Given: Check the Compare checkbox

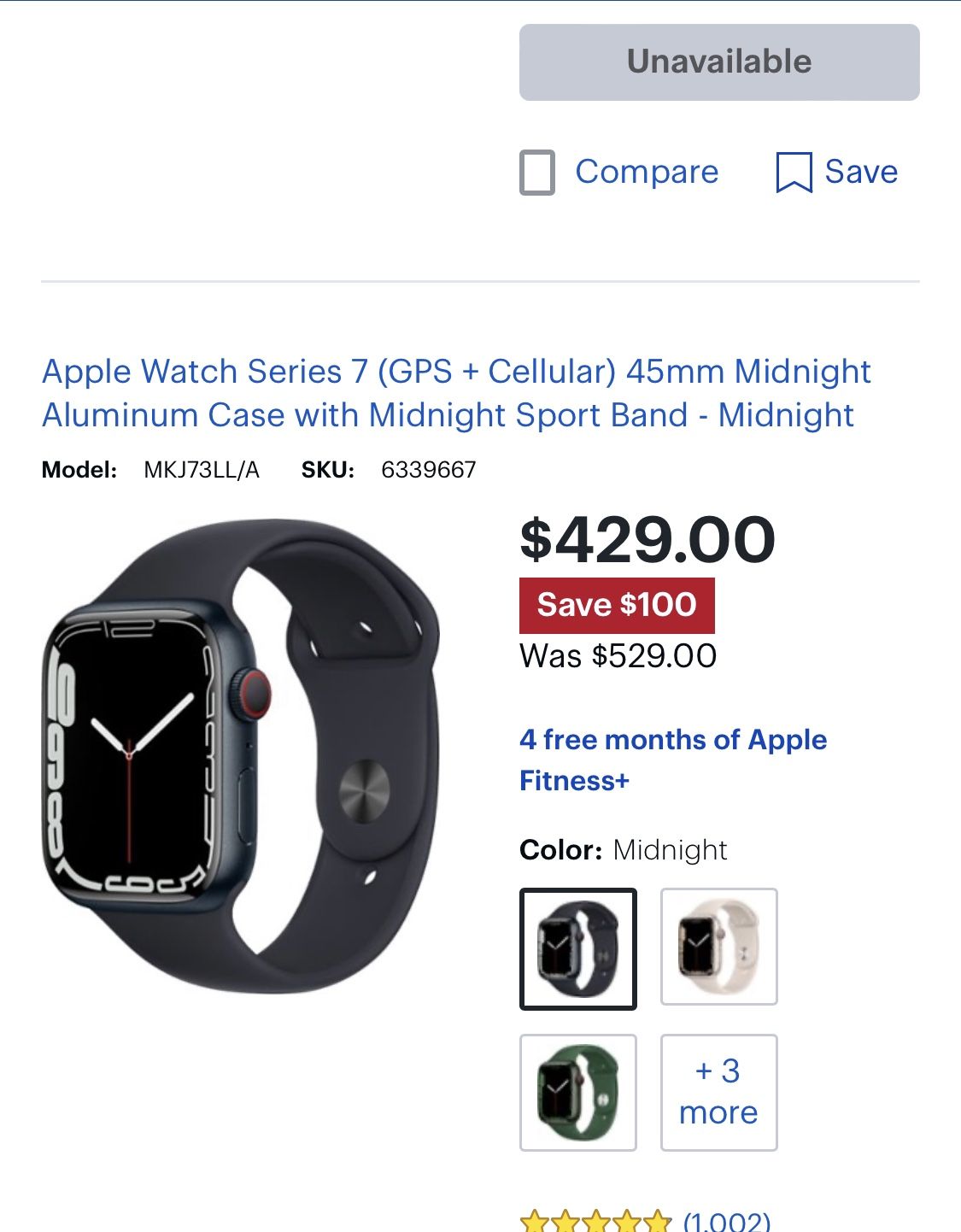Looking at the screenshot, I should pos(537,173).
